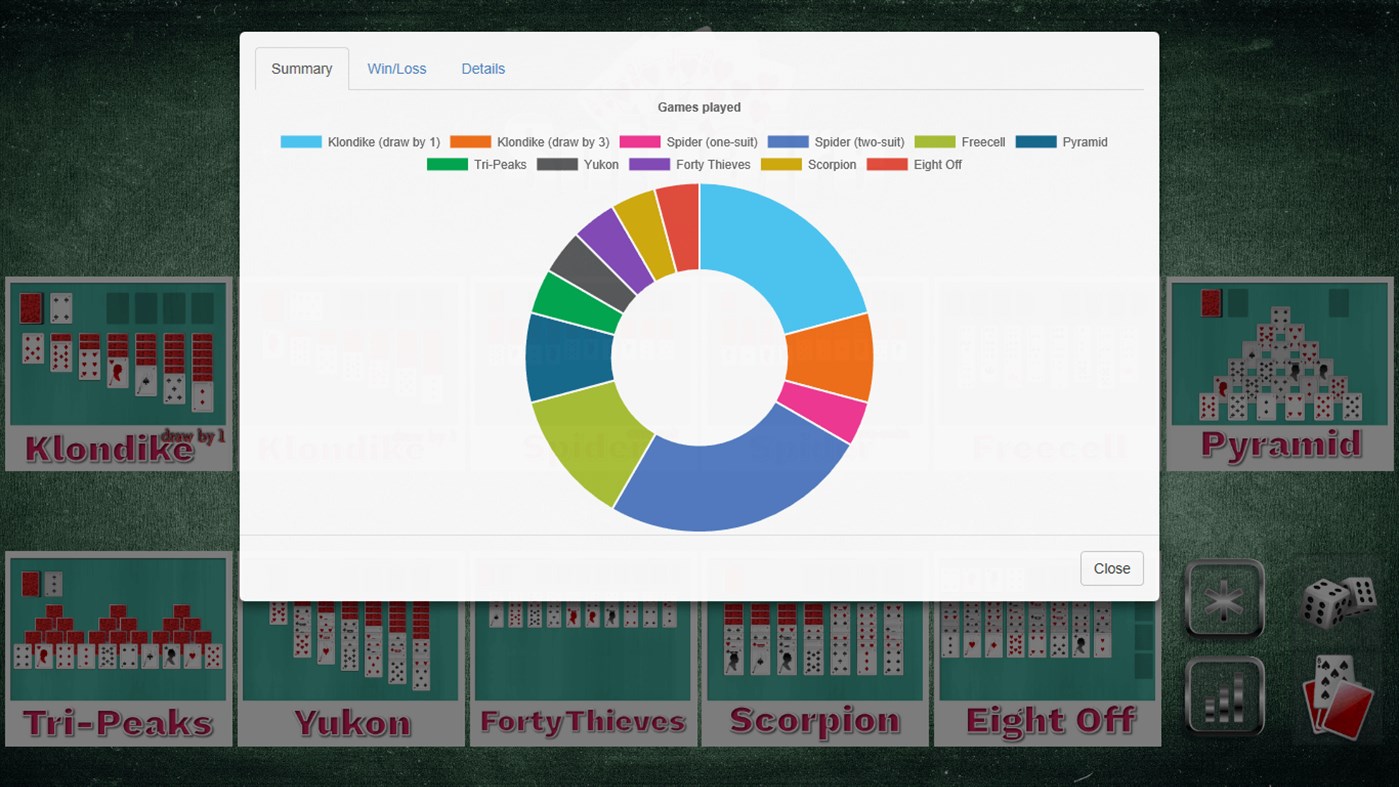Click the dark teal Pyramid chart segment
This screenshot has width=1399, height=787.
(568, 357)
